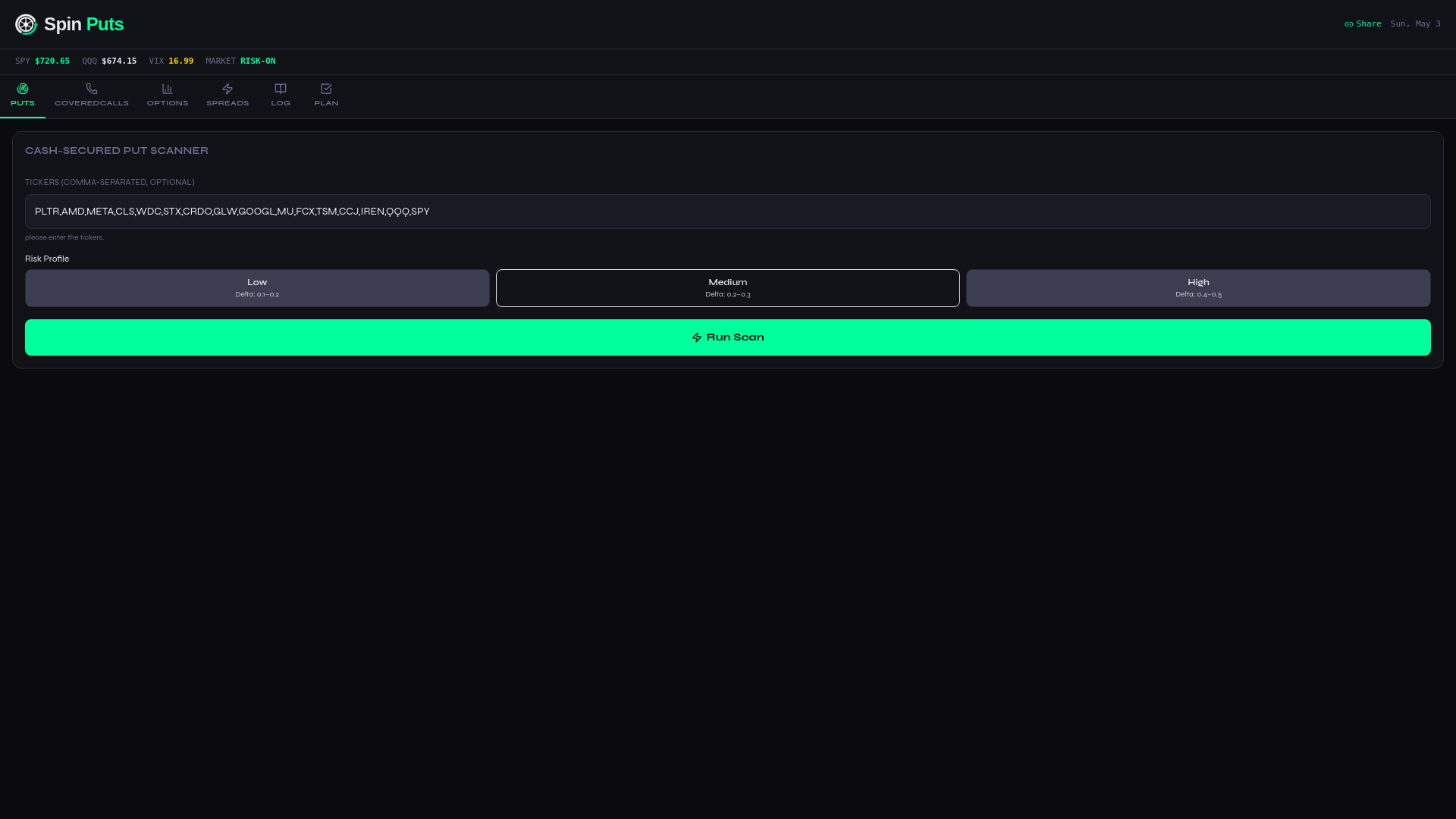Click the Tickers (comma-separated, optional) label

(110, 183)
